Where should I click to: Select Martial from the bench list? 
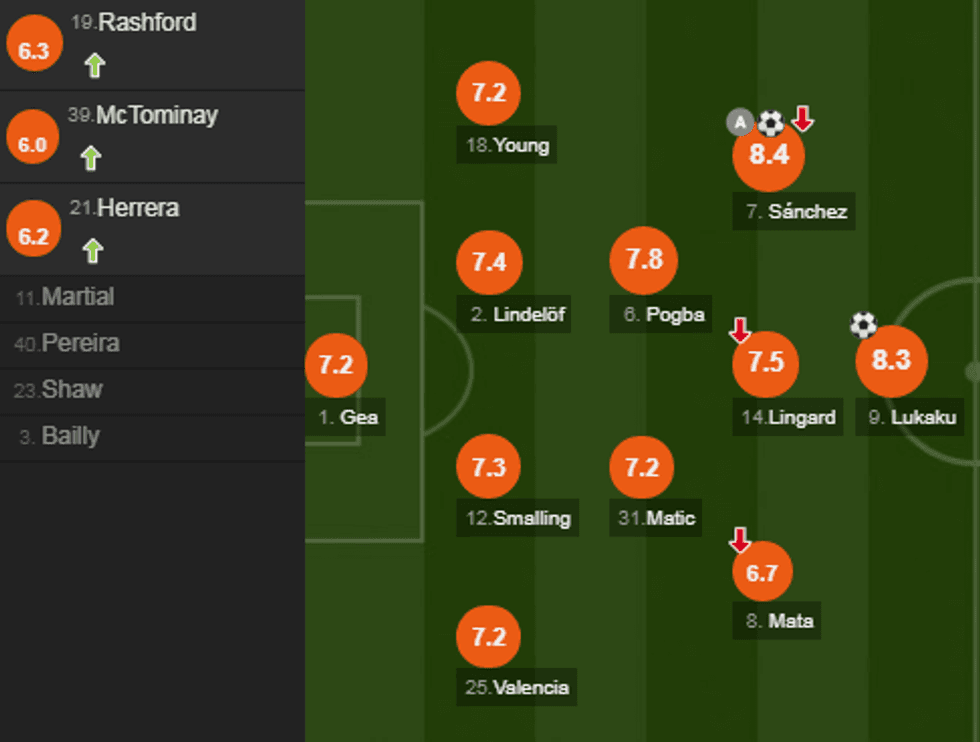[x=78, y=297]
